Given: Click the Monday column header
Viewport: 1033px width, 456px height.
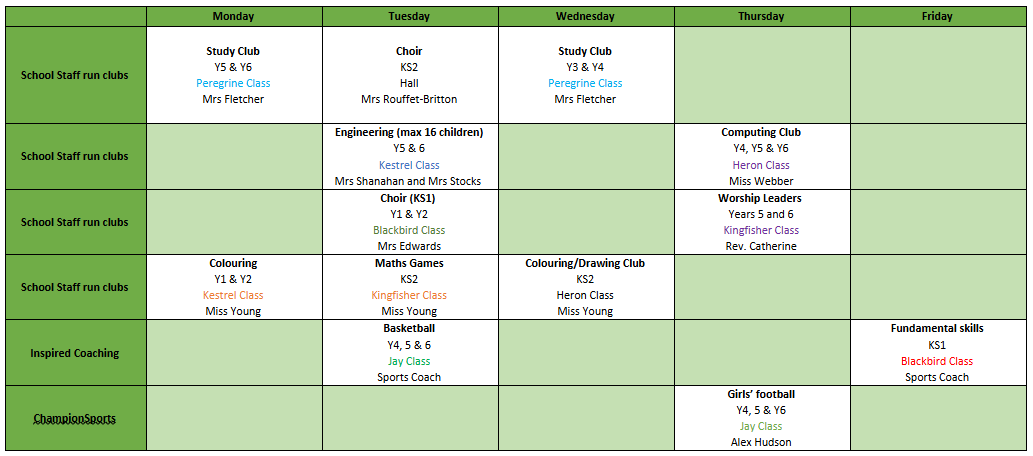Looking at the screenshot, I should click(233, 16).
